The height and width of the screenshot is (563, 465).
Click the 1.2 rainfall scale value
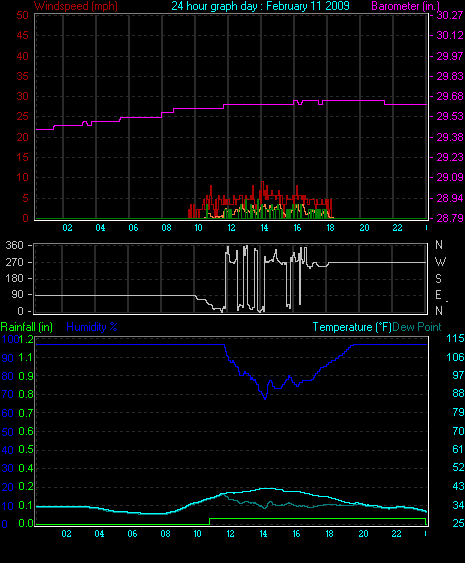[26, 339]
